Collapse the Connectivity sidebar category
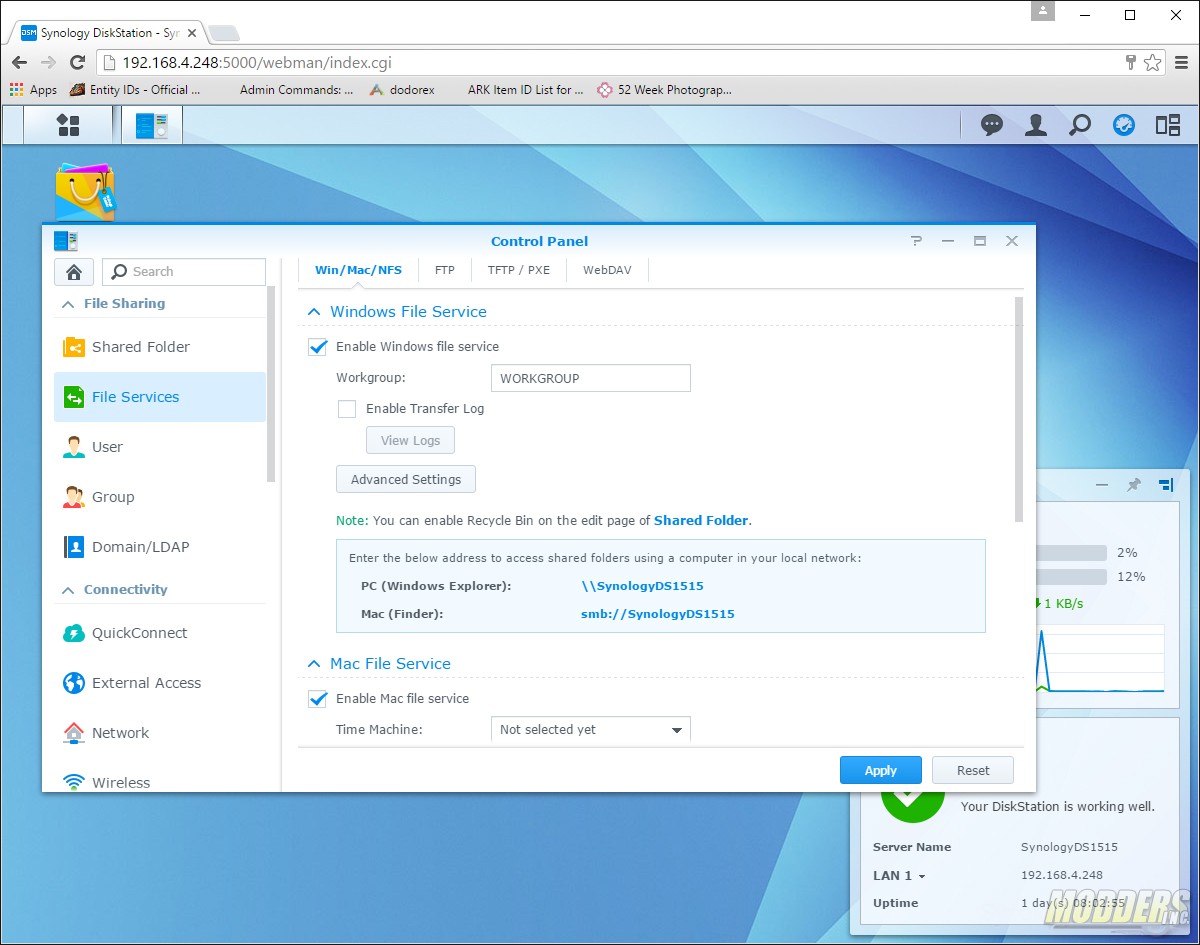The width and height of the screenshot is (1200, 945). (x=68, y=590)
